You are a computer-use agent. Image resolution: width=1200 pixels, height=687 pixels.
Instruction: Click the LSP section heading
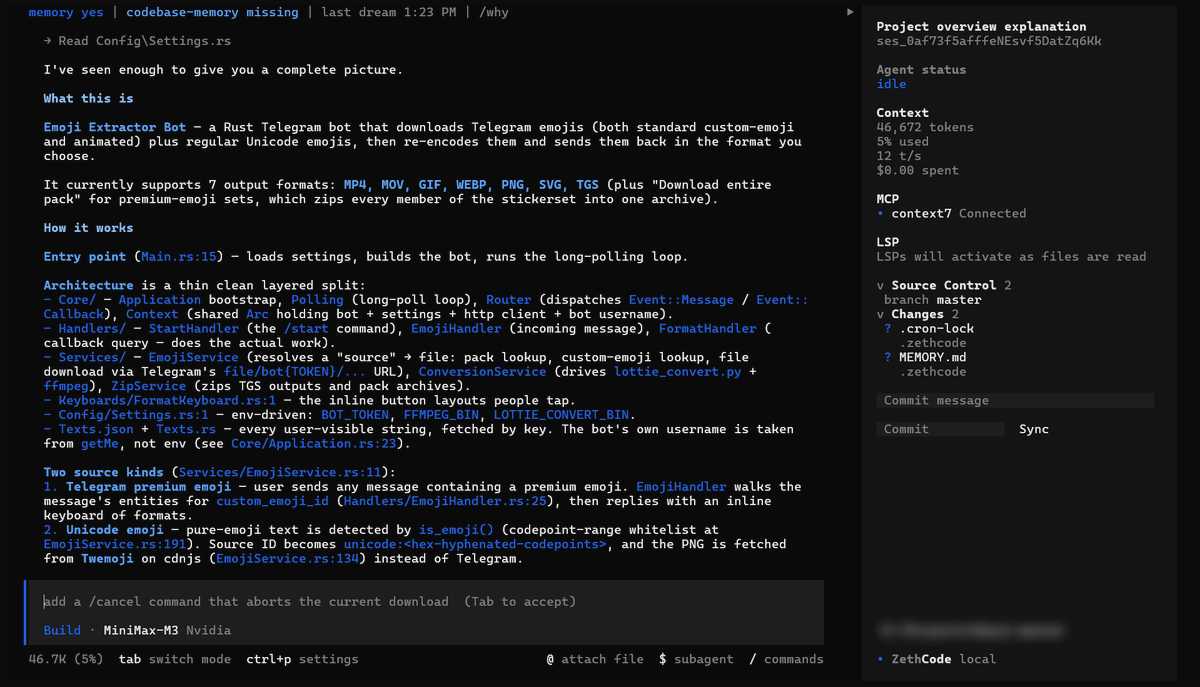pos(887,243)
